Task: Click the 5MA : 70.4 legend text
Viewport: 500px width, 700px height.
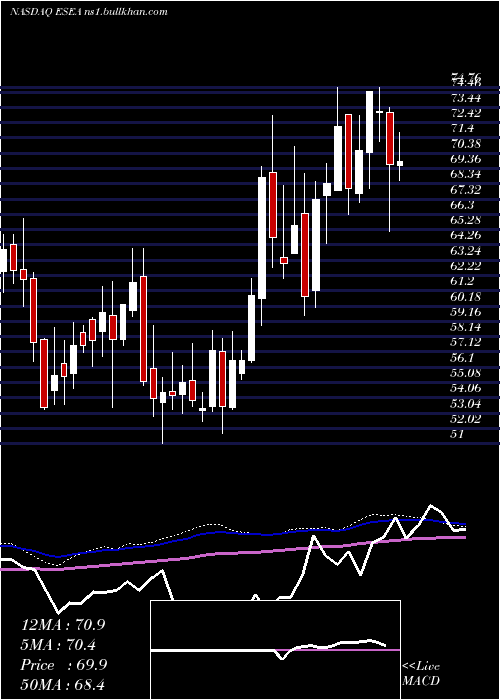Action: [59, 644]
